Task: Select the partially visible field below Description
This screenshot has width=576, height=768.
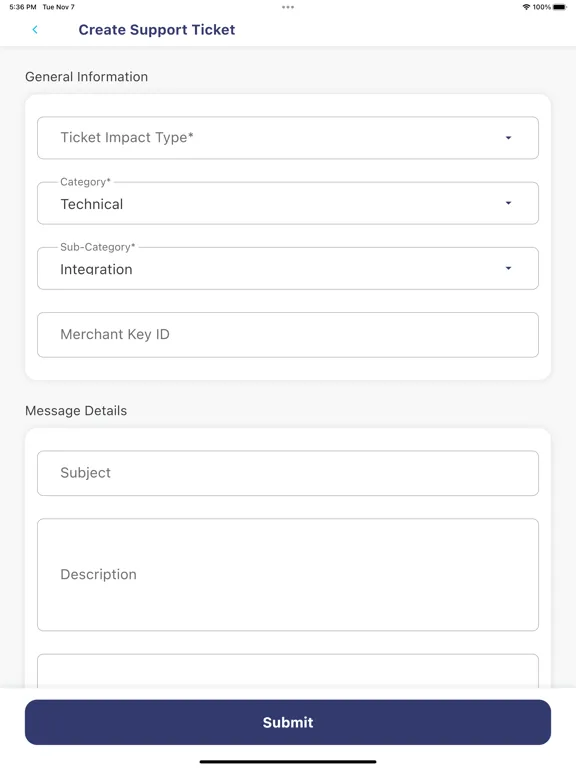Action: (288, 671)
